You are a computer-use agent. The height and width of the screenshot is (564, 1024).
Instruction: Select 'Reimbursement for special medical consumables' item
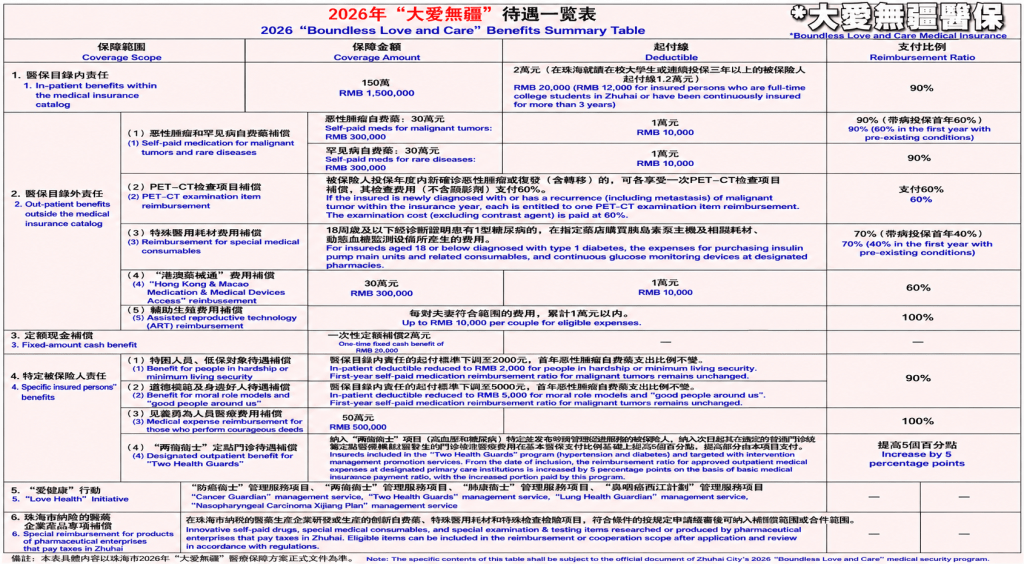(213, 242)
